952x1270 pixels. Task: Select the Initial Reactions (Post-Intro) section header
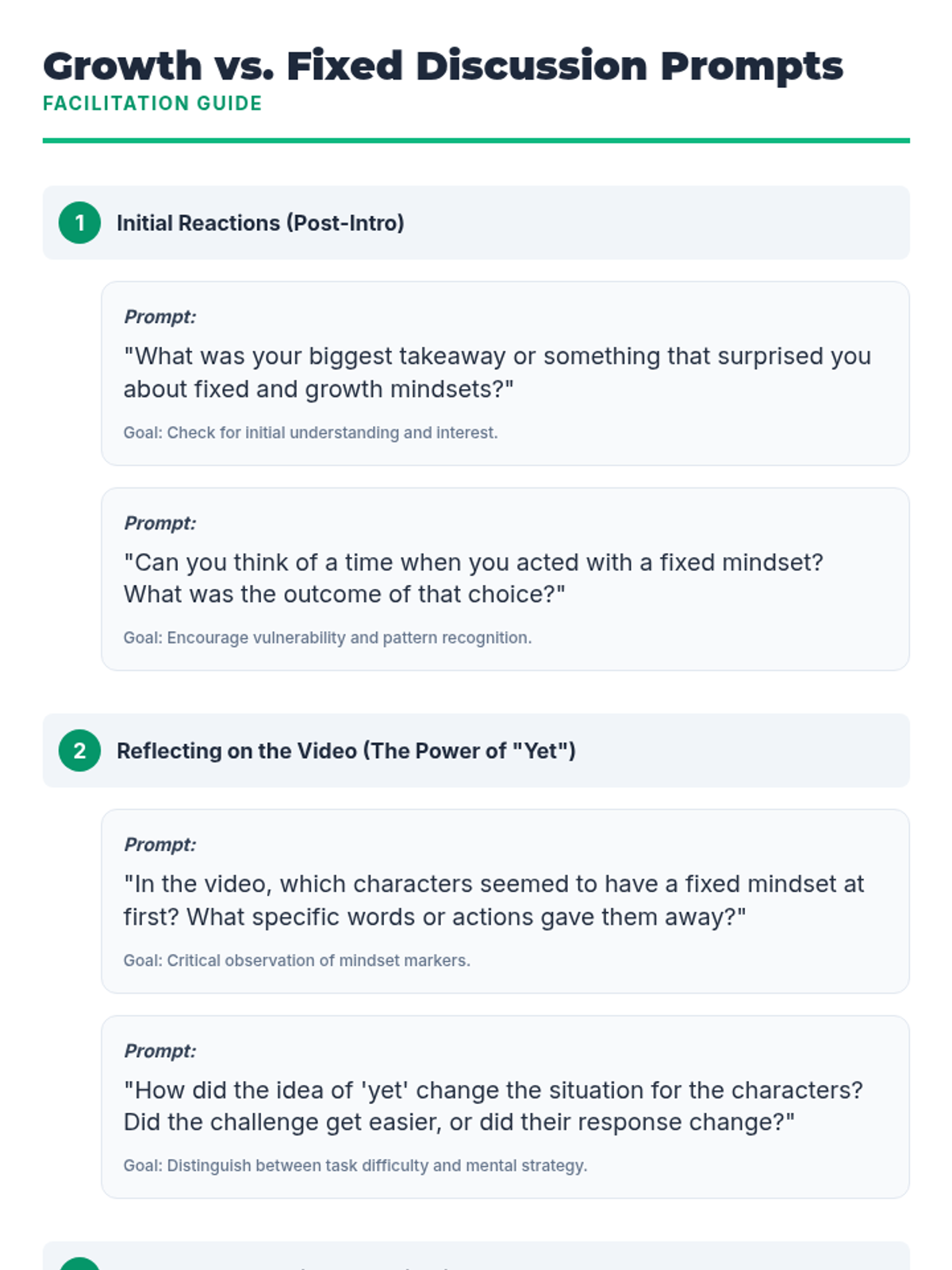click(476, 223)
